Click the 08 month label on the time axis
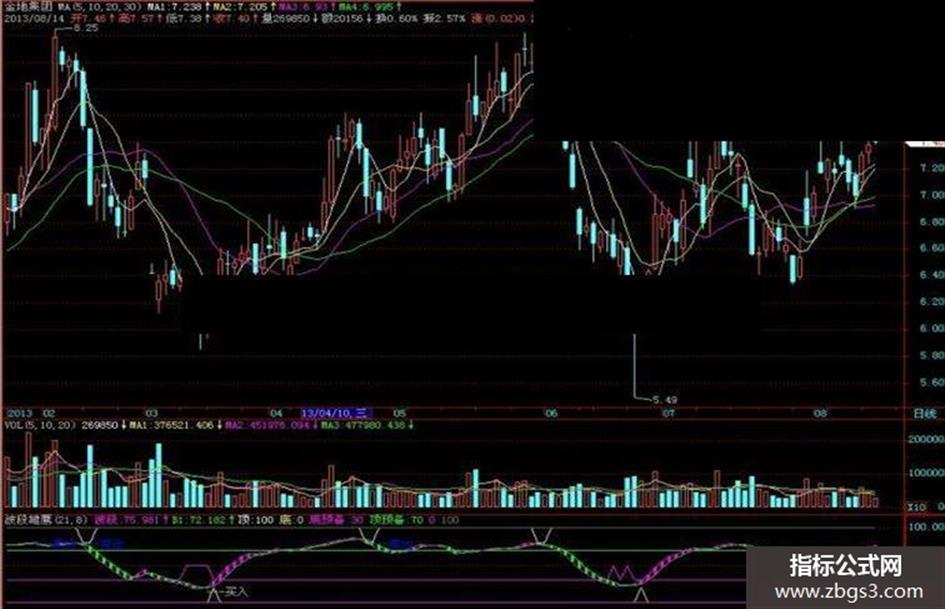The image size is (945, 609). pyautogui.click(x=820, y=413)
